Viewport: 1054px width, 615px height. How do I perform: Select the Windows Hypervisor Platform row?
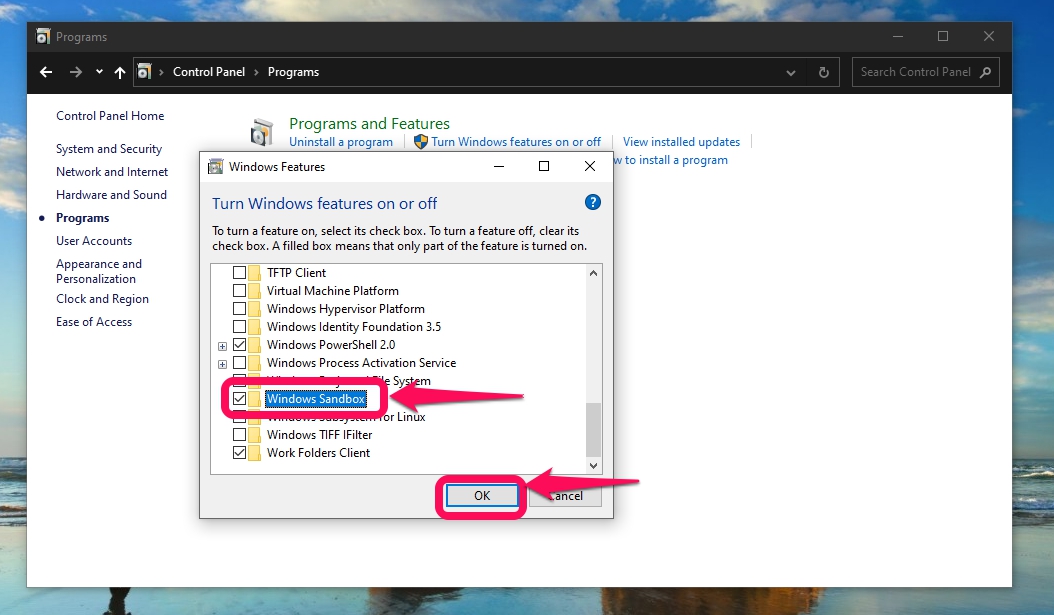[x=346, y=309]
